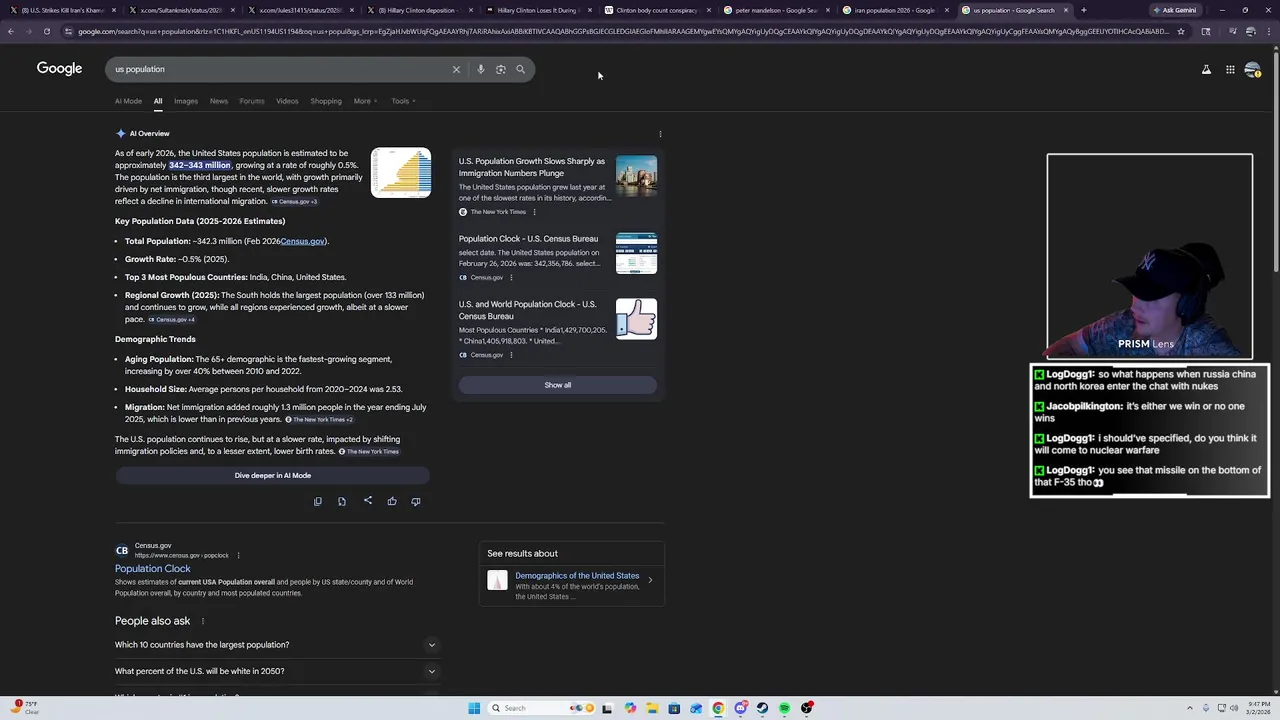Open Steam from the taskbar
The height and width of the screenshot is (720, 1280).
[x=762, y=708]
